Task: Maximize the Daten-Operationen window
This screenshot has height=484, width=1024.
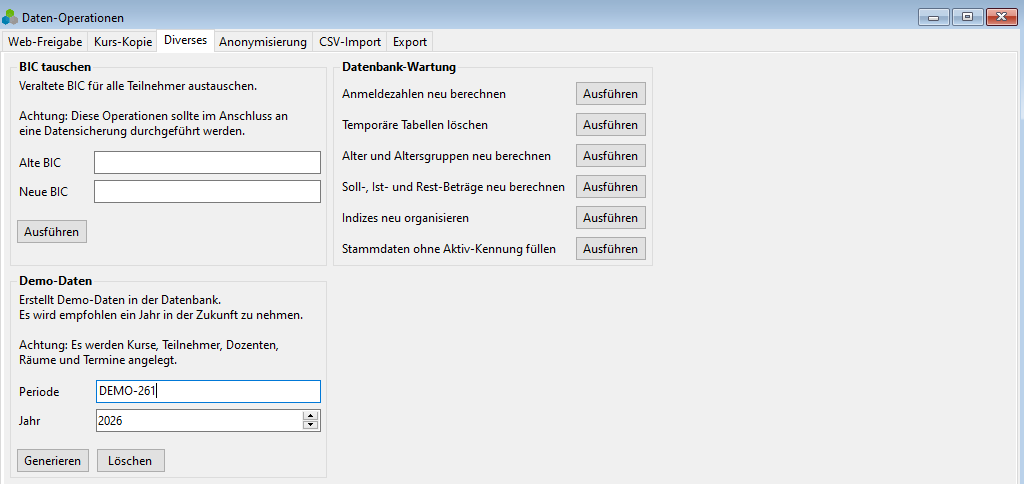Action: point(967,17)
